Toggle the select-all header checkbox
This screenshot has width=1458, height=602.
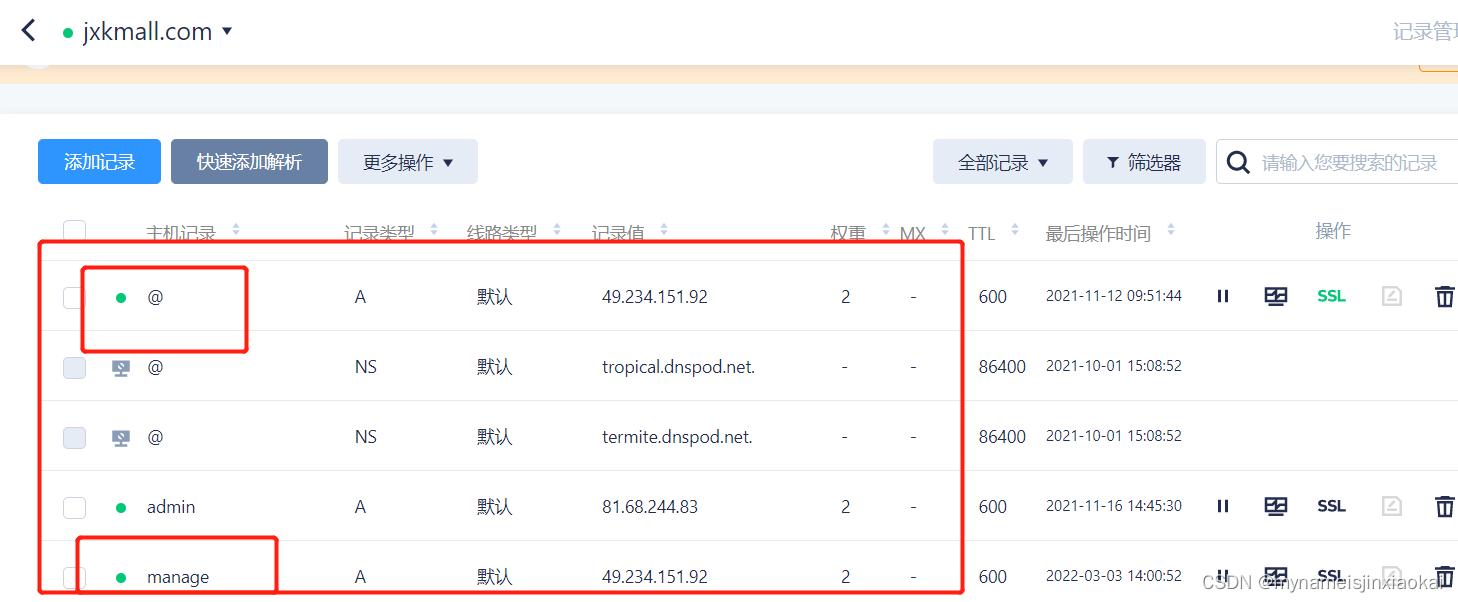[74, 232]
